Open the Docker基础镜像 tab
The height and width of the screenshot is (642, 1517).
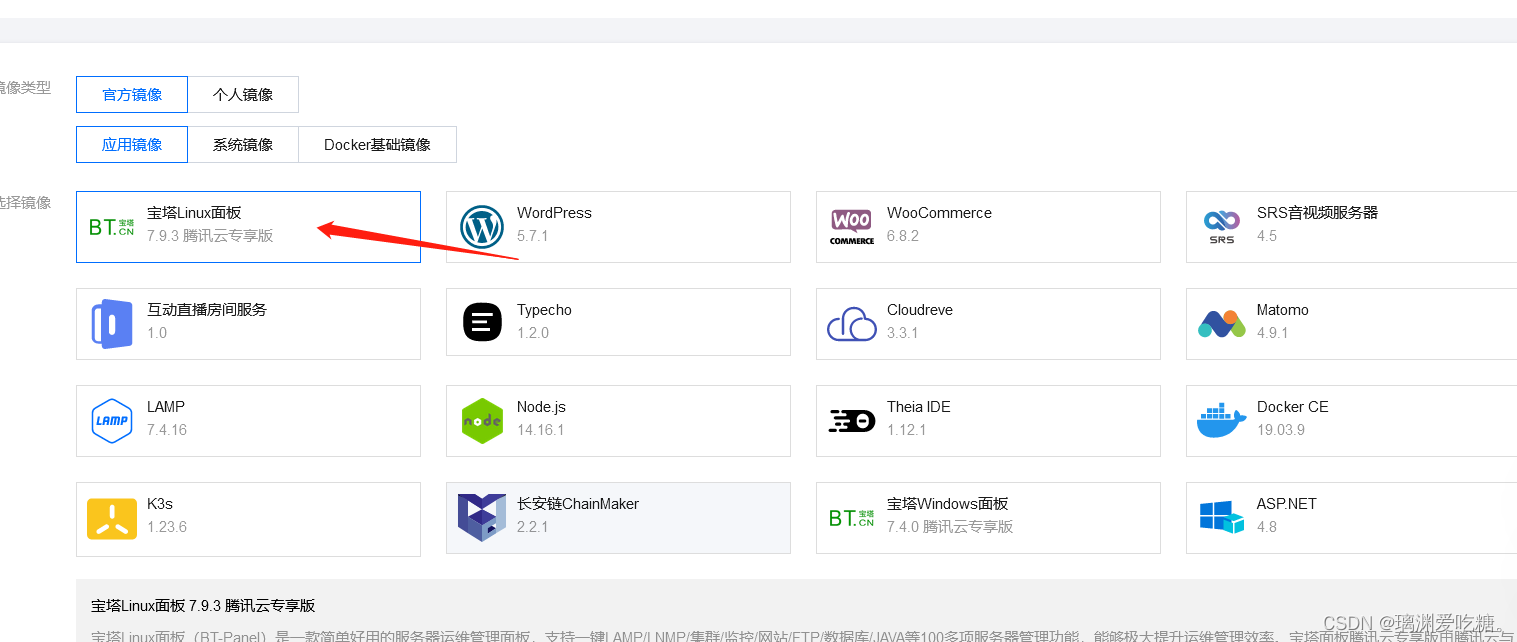377,144
